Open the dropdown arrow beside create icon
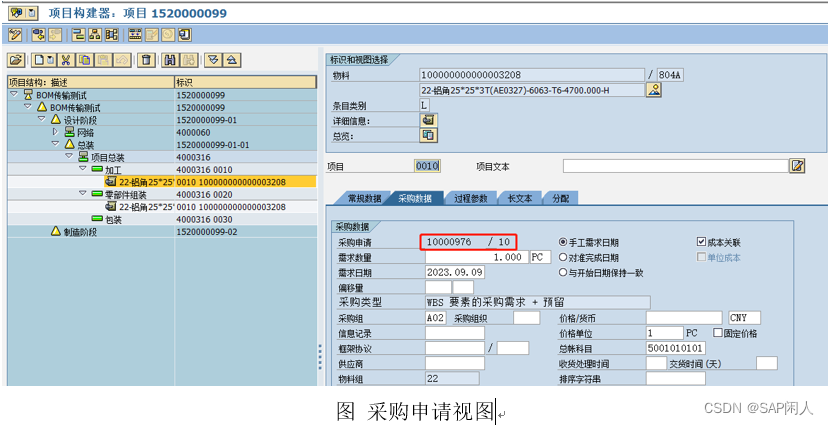The image size is (829, 425). (50, 60)
